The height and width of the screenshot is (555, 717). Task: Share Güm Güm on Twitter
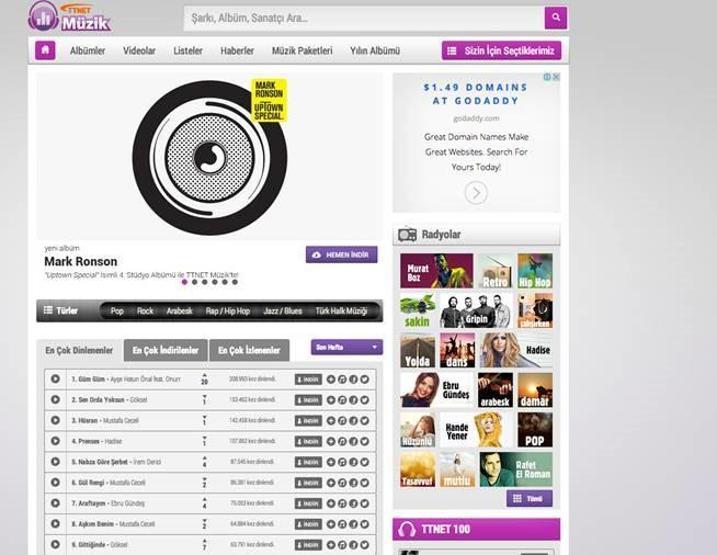point(364,379)
